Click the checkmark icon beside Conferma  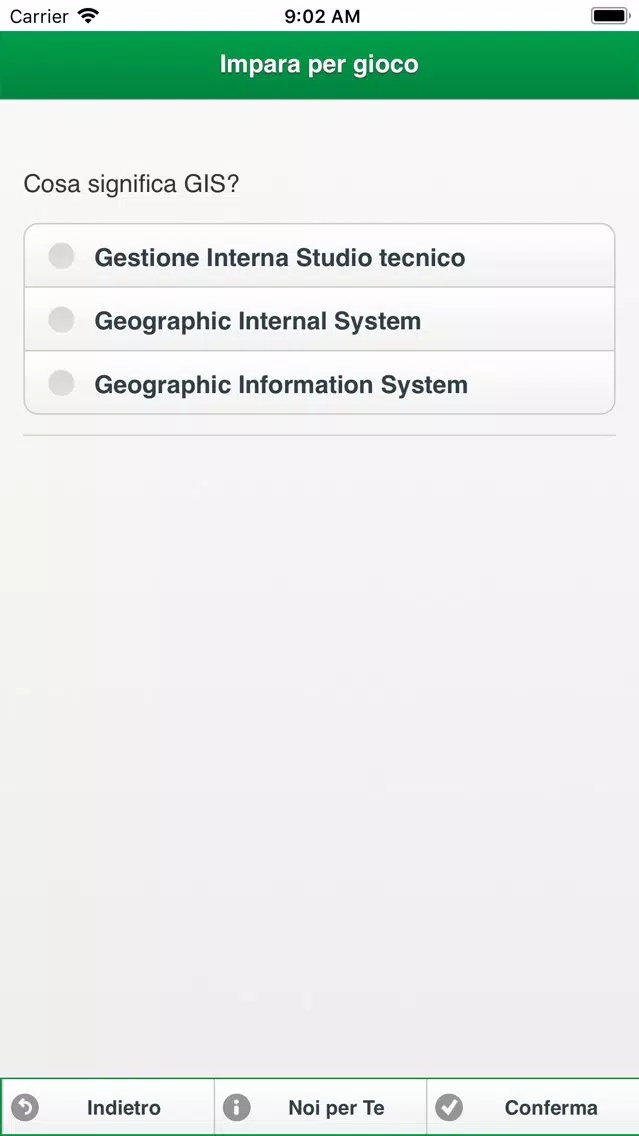449,1107
